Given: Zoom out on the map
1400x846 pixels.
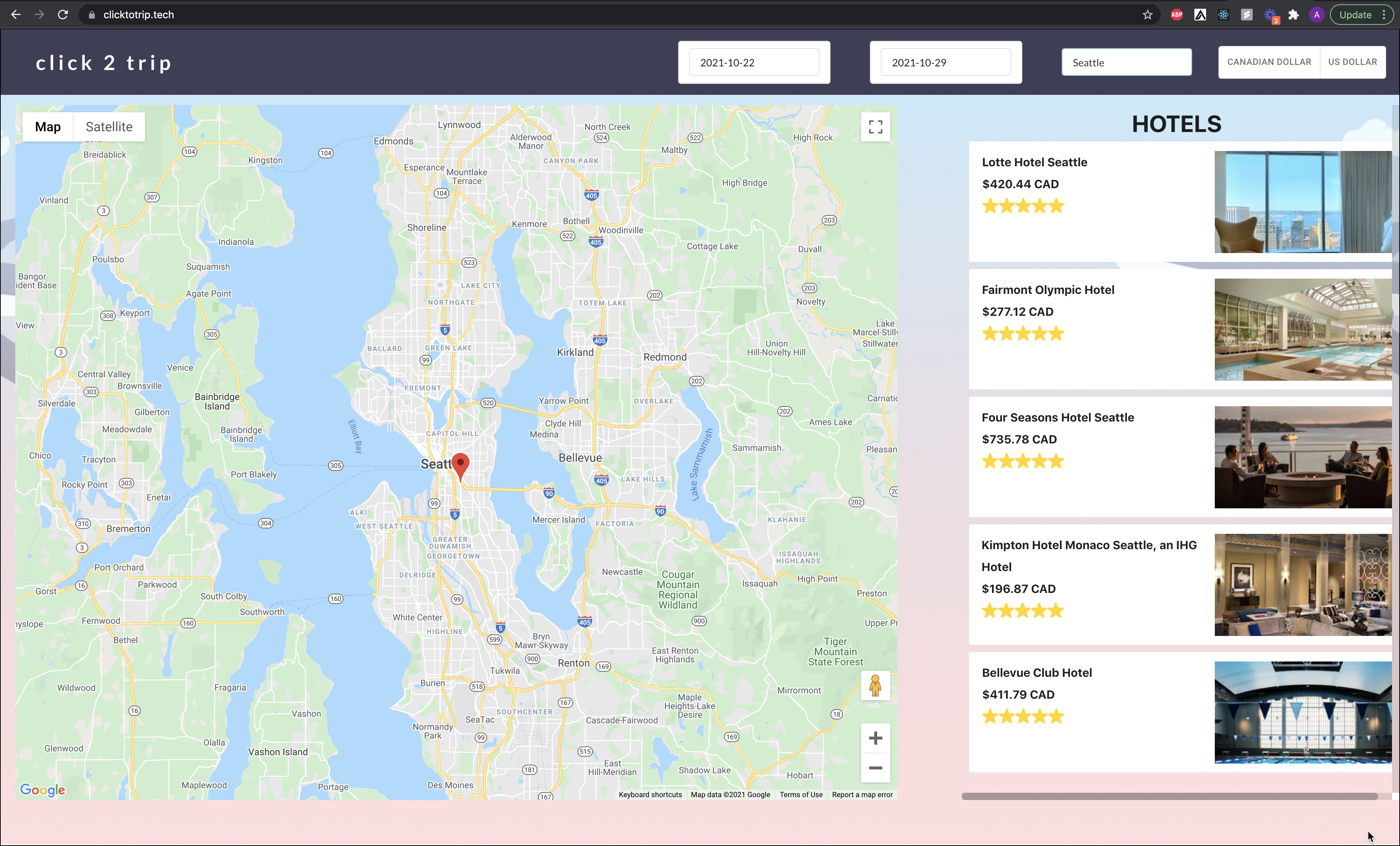Looking at the screenshot, I should pos(875,768).
